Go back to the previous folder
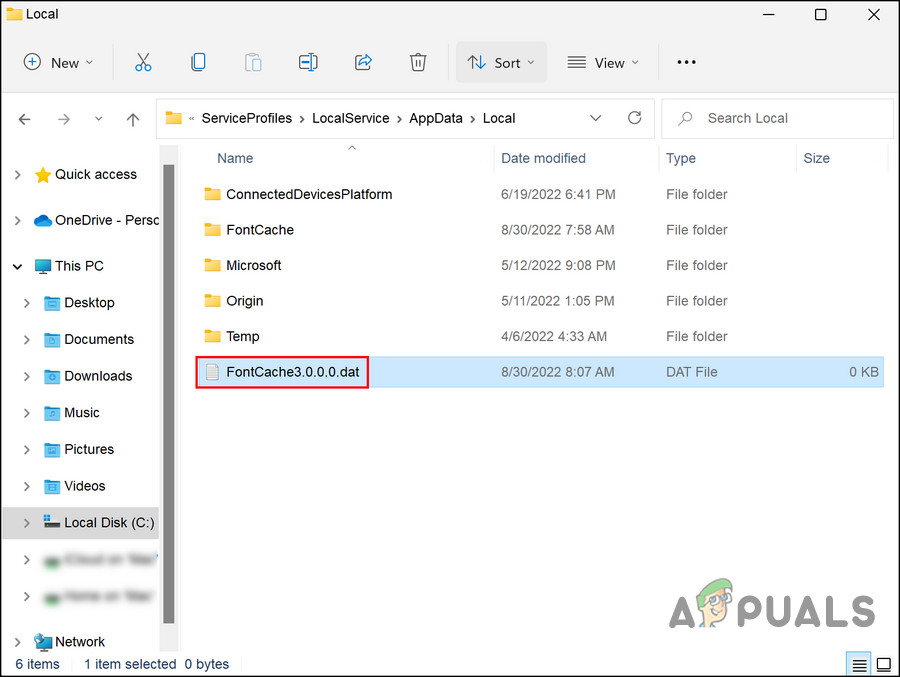Screen dimensions: 900x677 click(x=24, y=118)
